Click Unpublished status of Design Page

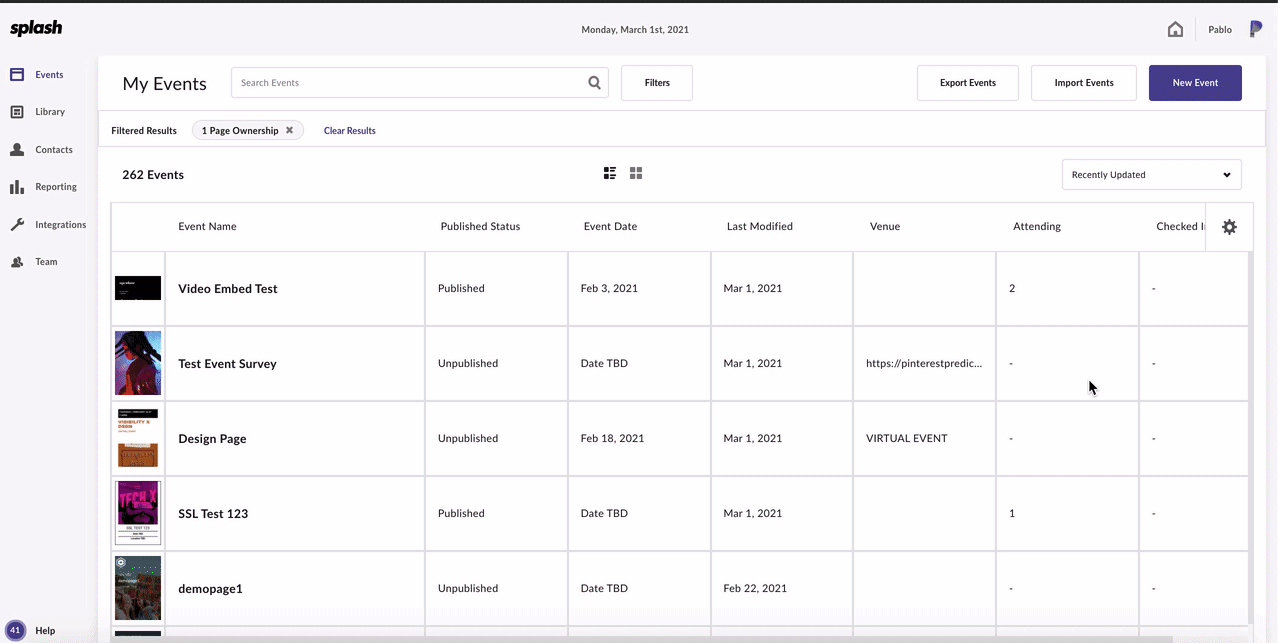(468, 439)
